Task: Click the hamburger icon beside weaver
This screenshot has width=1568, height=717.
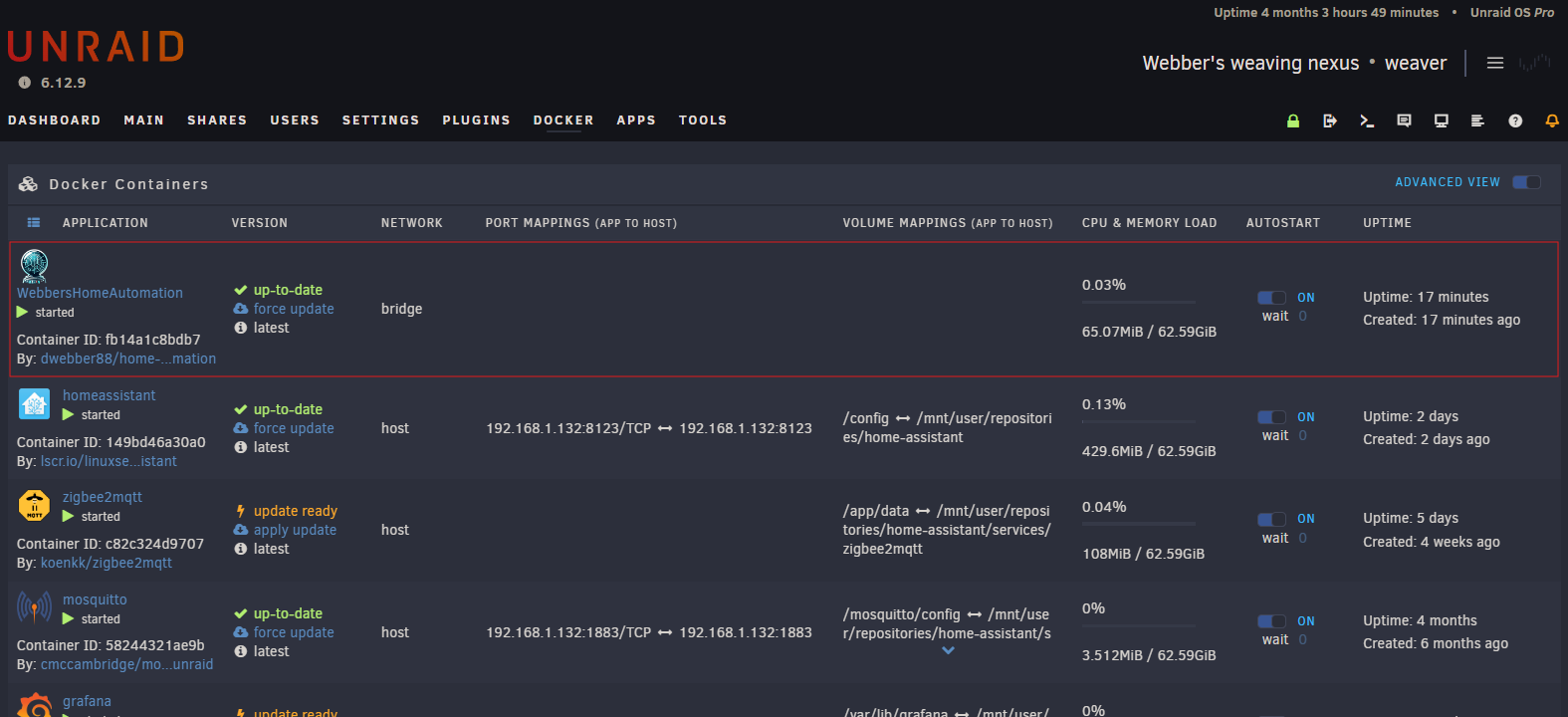Action: coord(1495,63)
